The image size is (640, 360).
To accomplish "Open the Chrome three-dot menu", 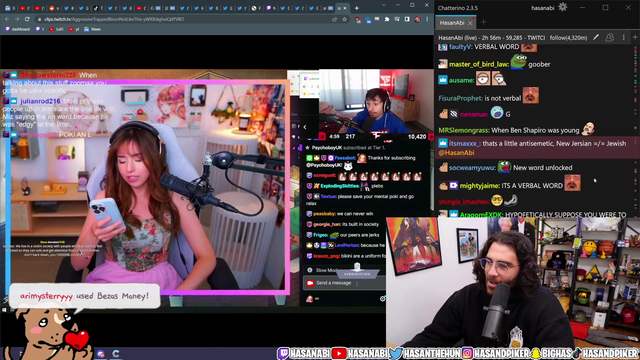I will coord(427,19).
